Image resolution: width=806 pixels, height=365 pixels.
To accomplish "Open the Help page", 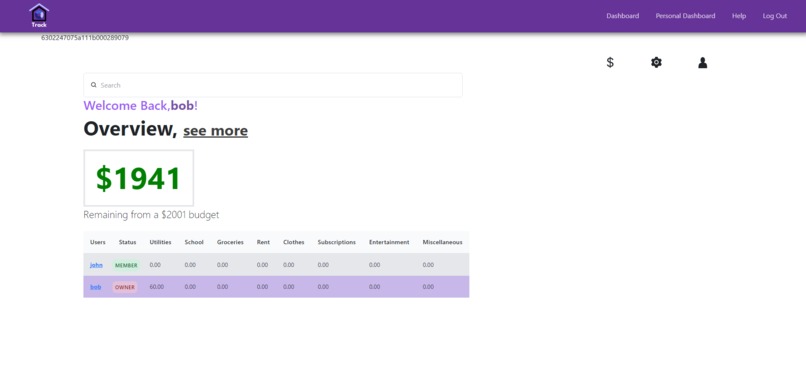I will click(x=739, y=16).
